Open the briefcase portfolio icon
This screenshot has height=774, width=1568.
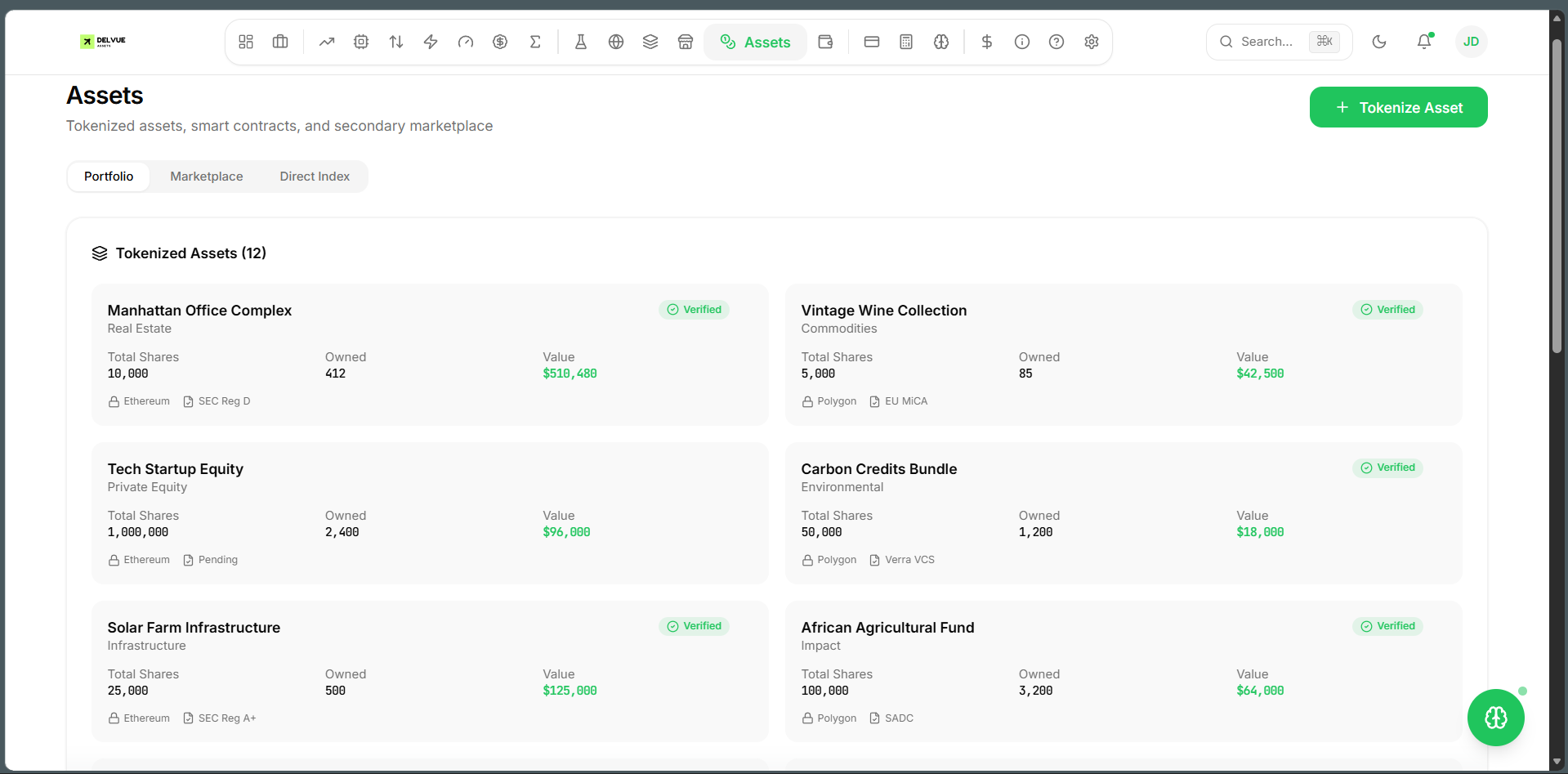(280, 42)
